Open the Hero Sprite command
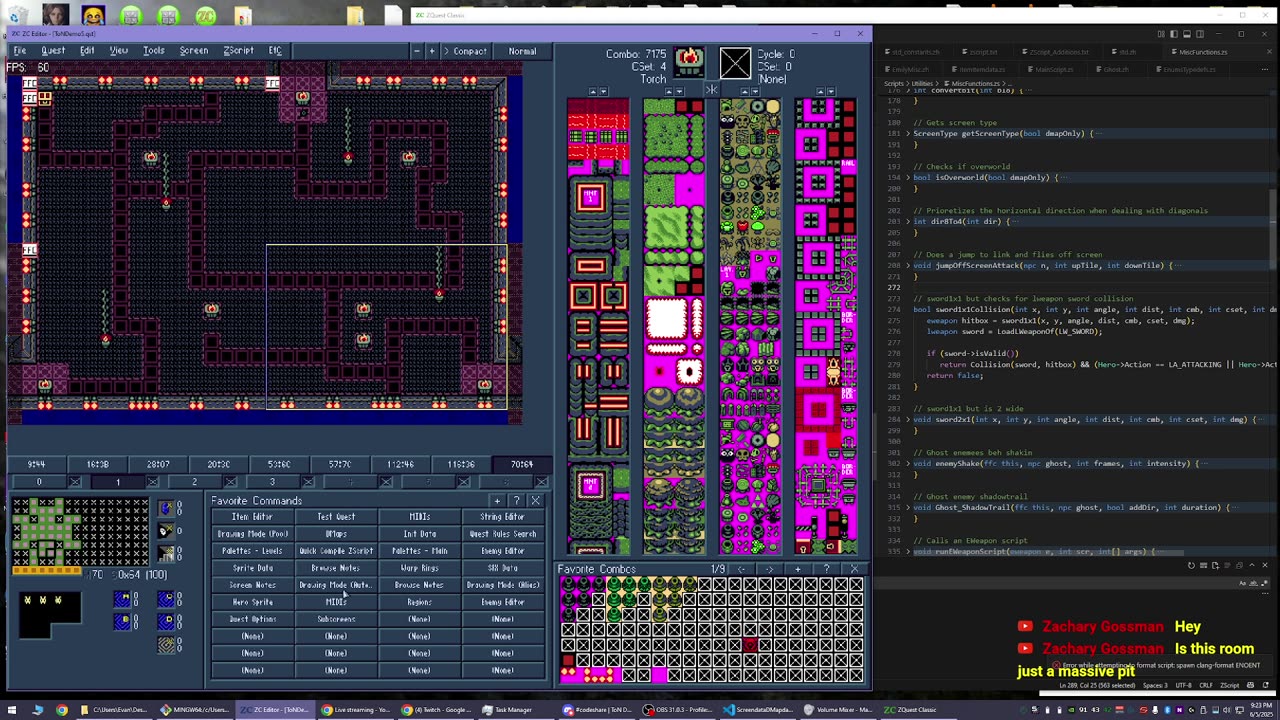This screenshot has height=720, width=1280. click(x=252, y=602)
